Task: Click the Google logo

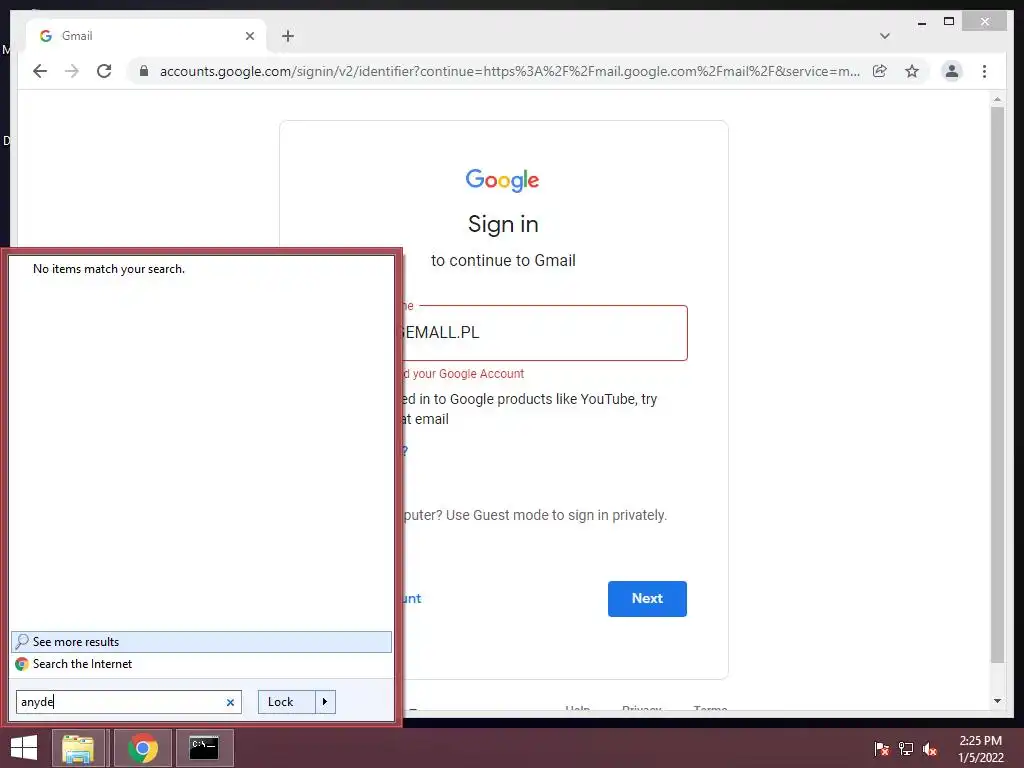Action: 502,180
